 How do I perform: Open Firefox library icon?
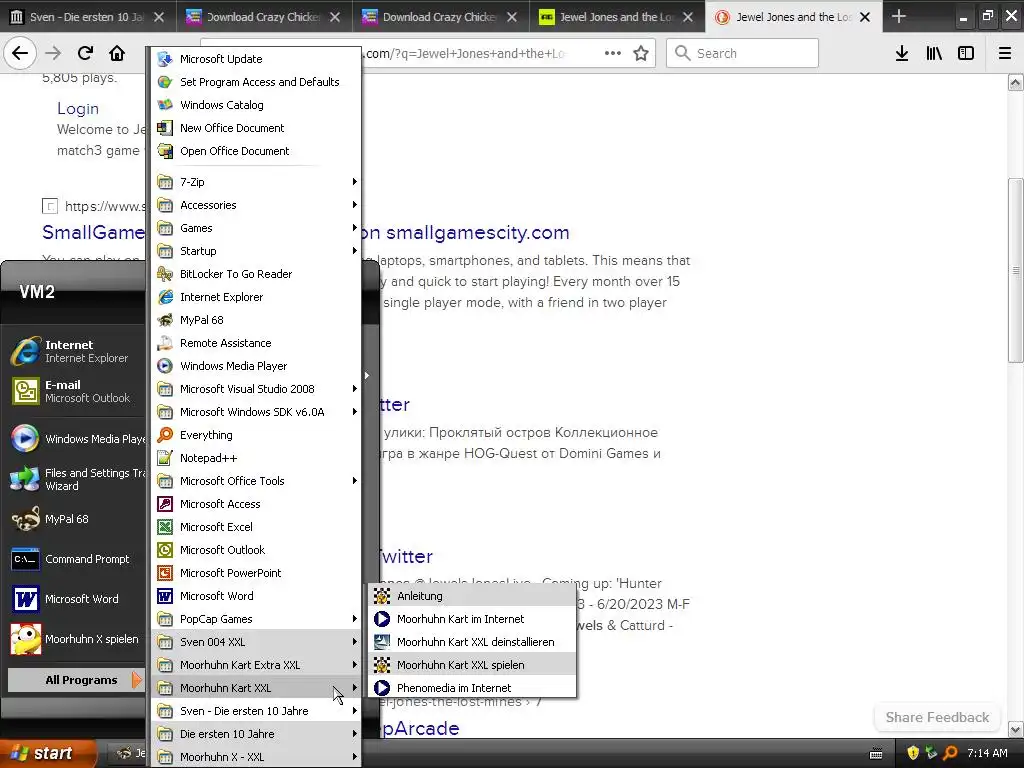[x=934, y=53]
